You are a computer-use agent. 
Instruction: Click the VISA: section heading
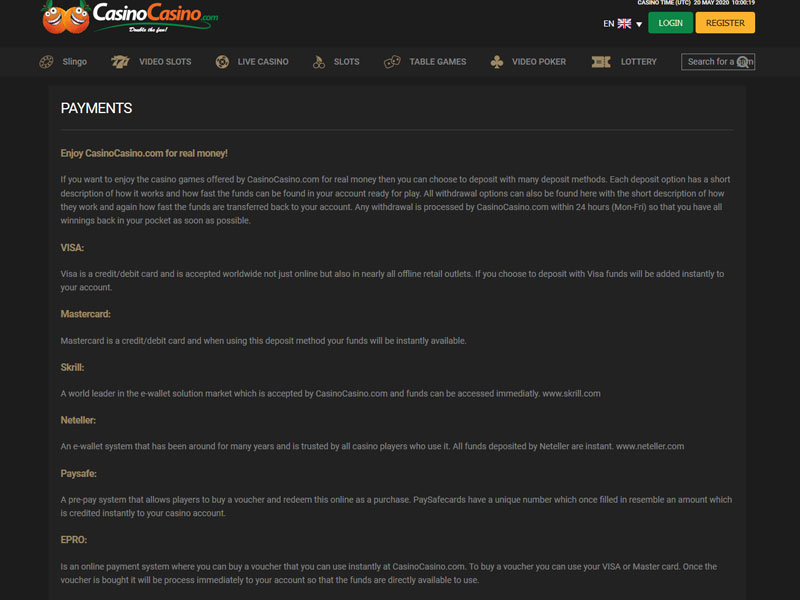coord(72,248)
